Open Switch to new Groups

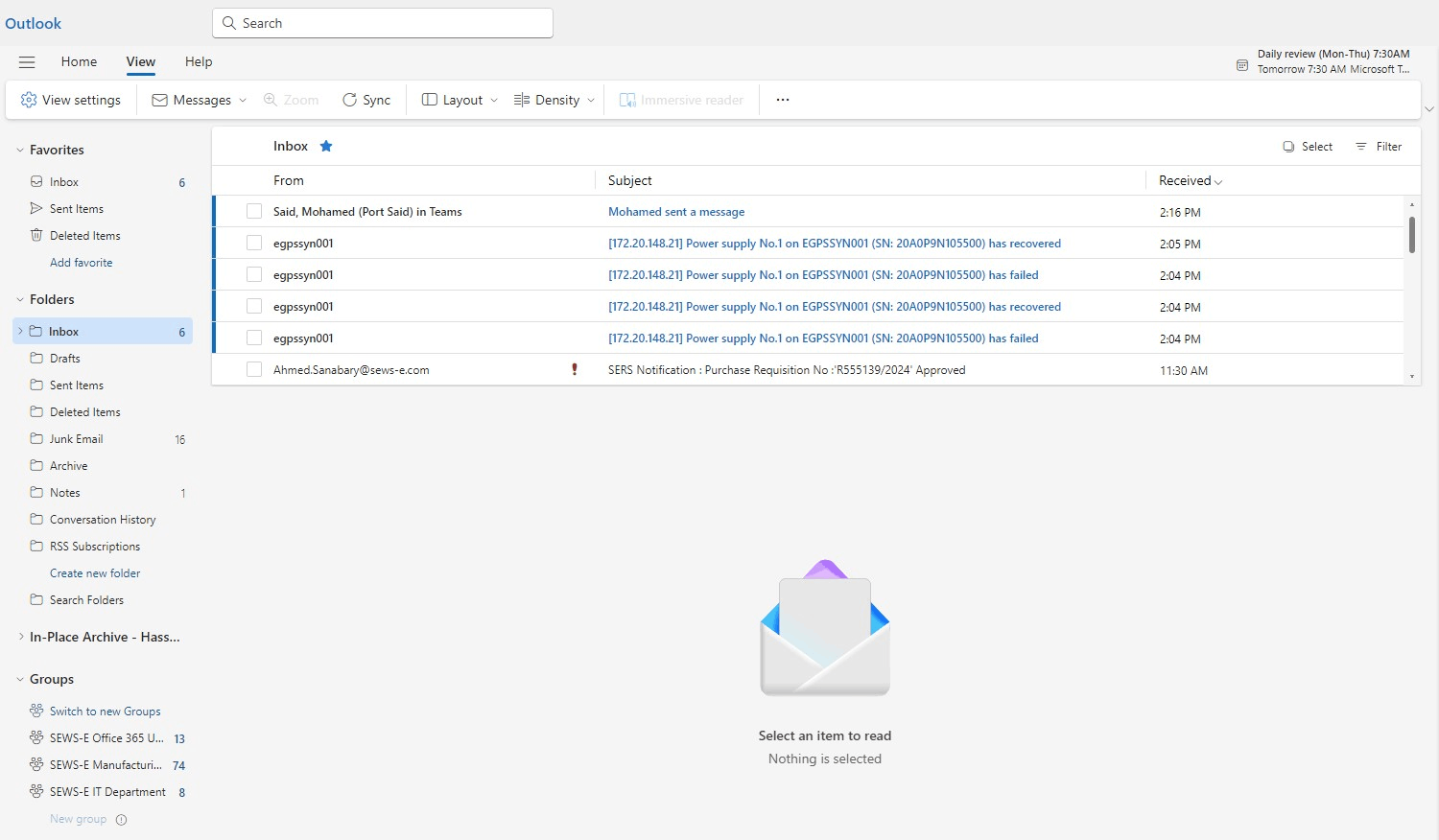pyautogui.click(x=106, y=711)
